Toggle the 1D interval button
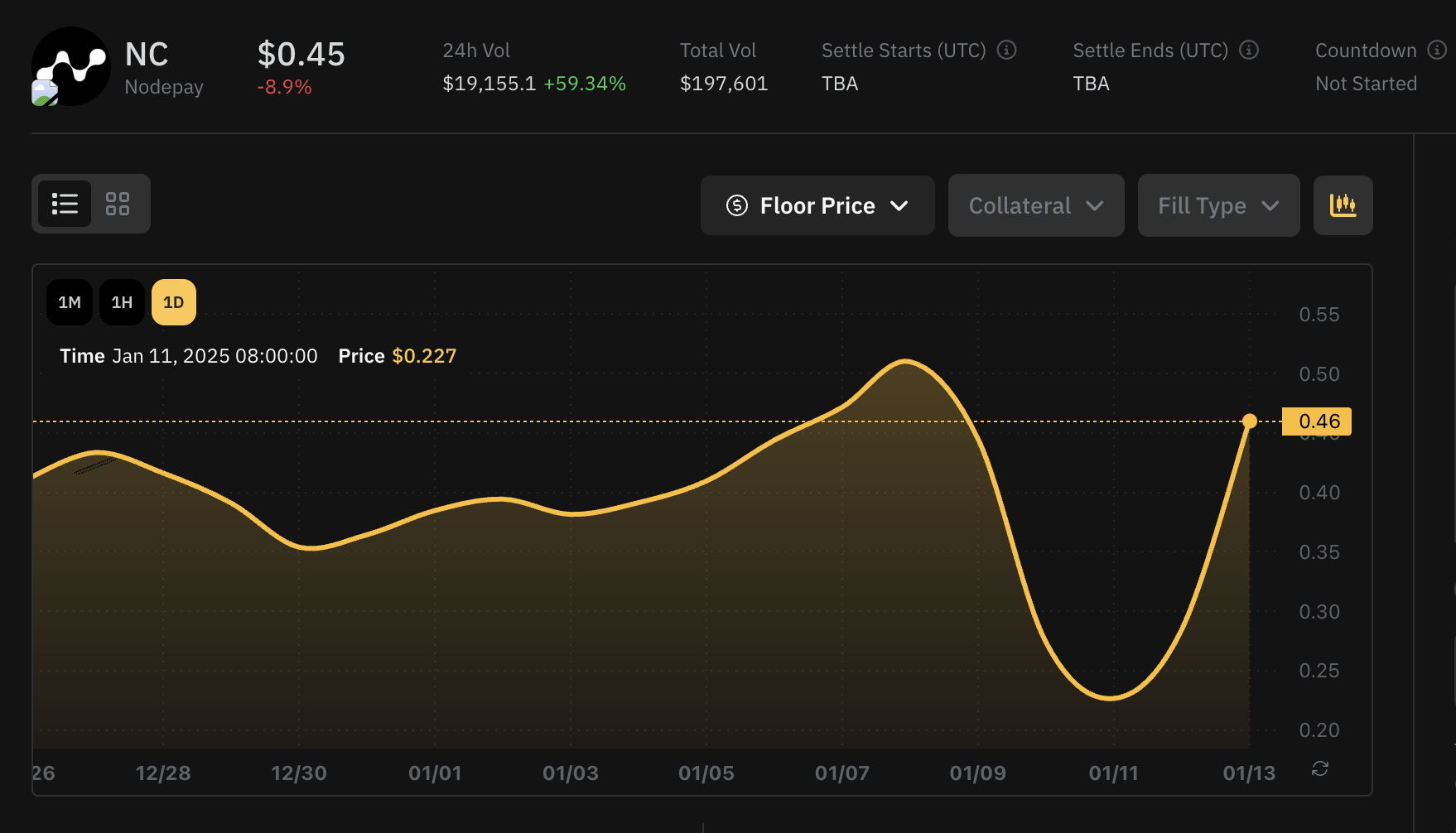The image size is (1456, 833). 173,302
